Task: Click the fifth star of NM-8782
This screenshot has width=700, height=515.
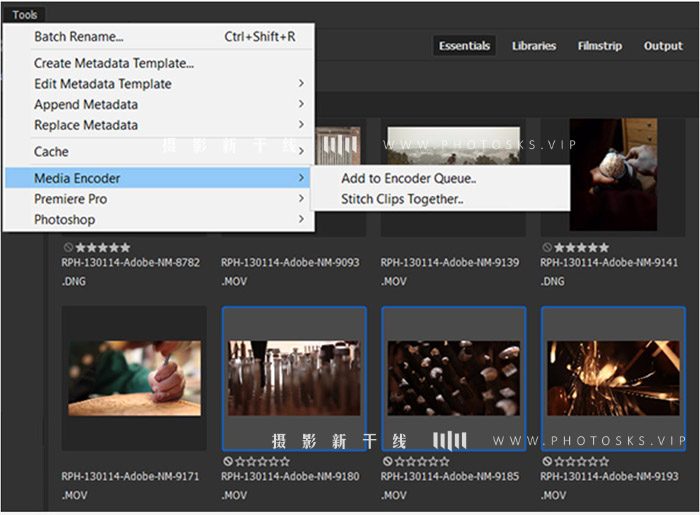Action: 125,247
